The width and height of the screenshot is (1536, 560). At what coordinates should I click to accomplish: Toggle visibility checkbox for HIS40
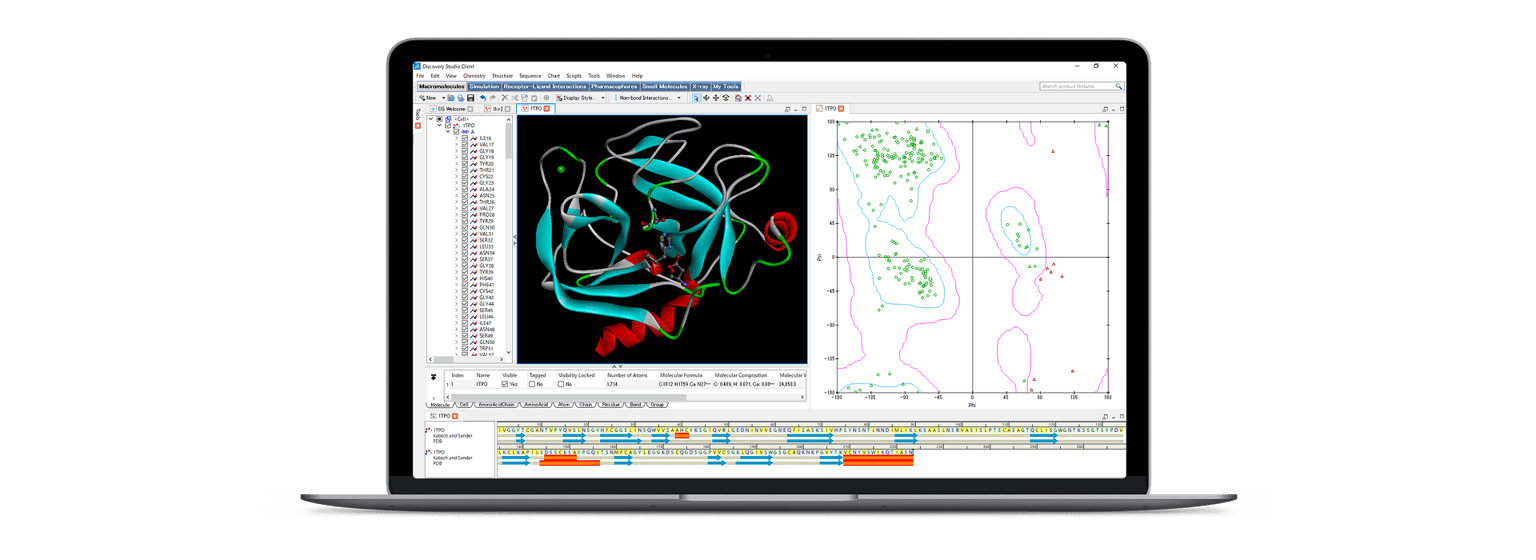464,278
